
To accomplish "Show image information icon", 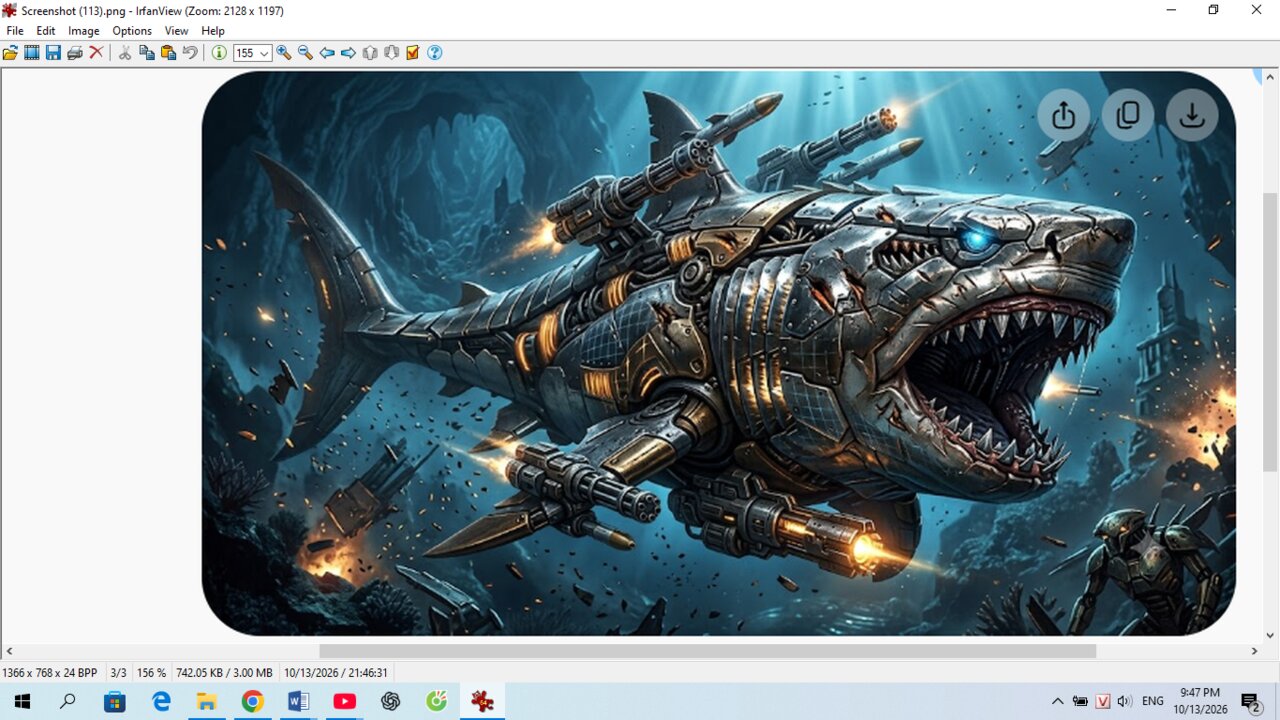I will coord(219,53).
